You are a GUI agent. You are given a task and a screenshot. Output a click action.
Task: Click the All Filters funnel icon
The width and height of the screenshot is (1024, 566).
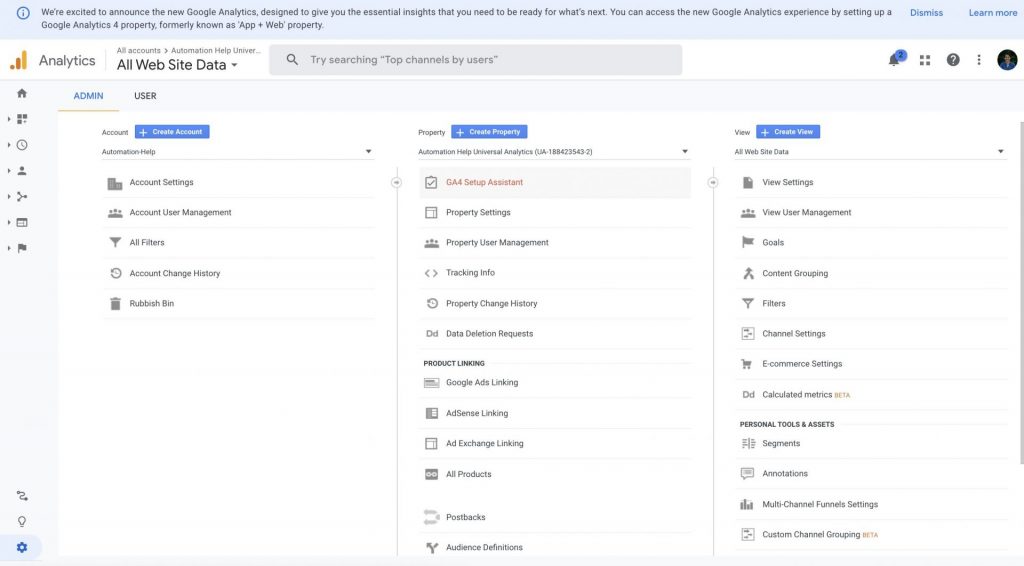tap(115, 242)
